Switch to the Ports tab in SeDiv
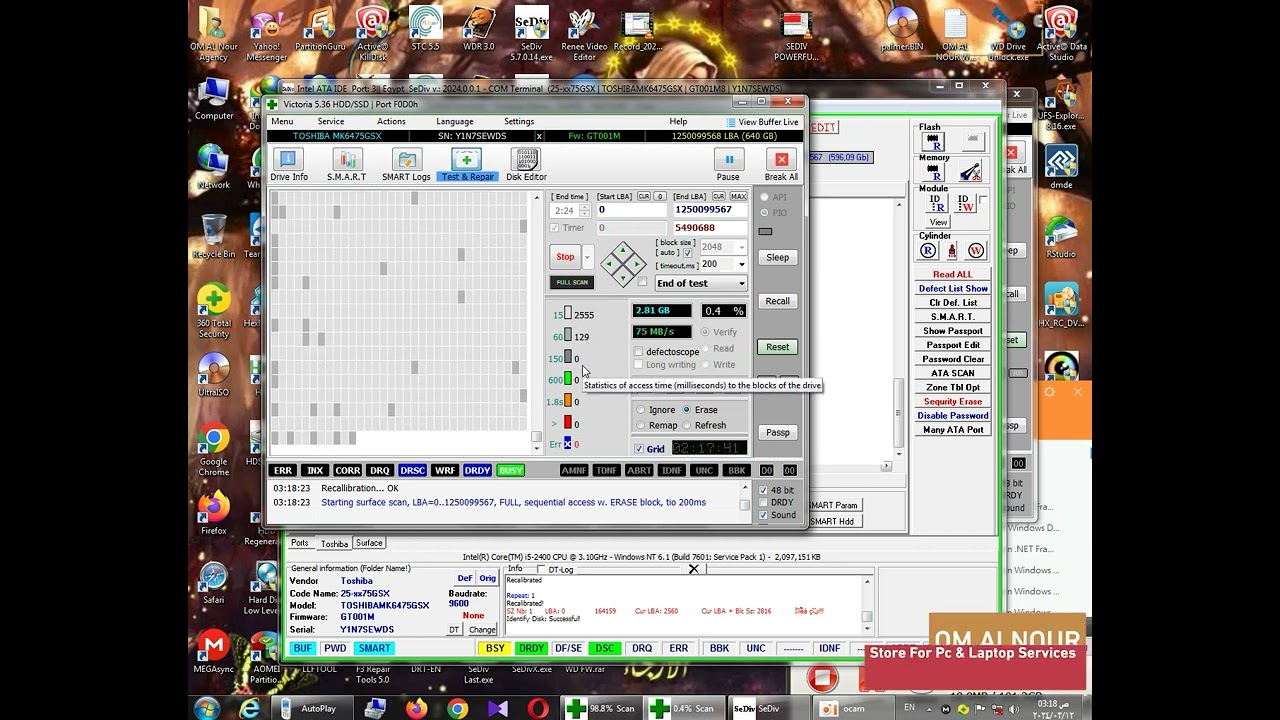Viewport: 1280px width, 720px height. pos(299,543)
